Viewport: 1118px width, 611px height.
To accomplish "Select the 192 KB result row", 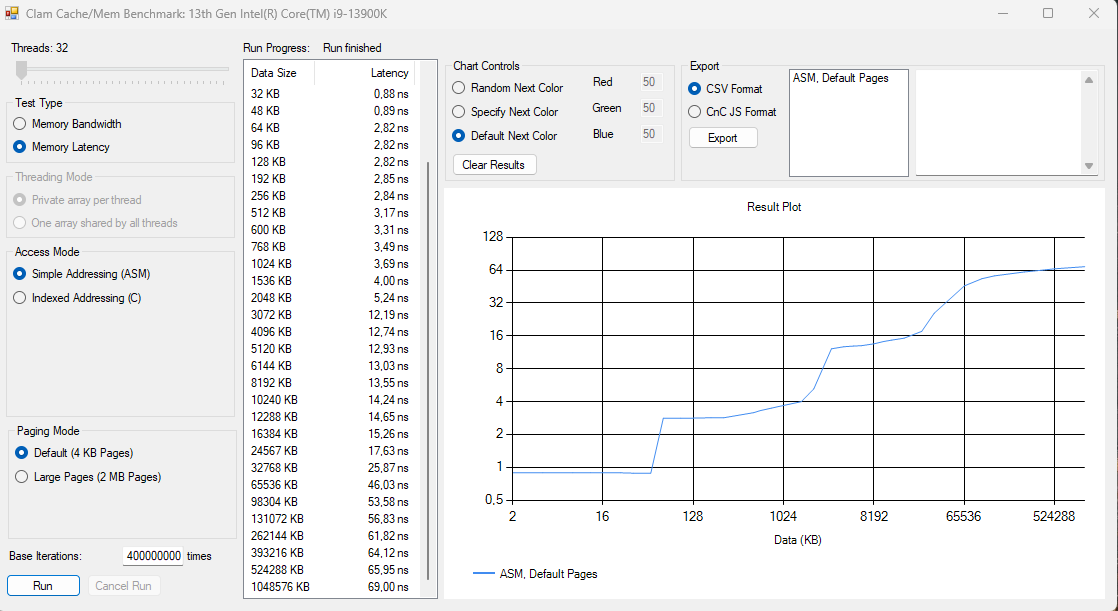I will (x=330, y=179).
